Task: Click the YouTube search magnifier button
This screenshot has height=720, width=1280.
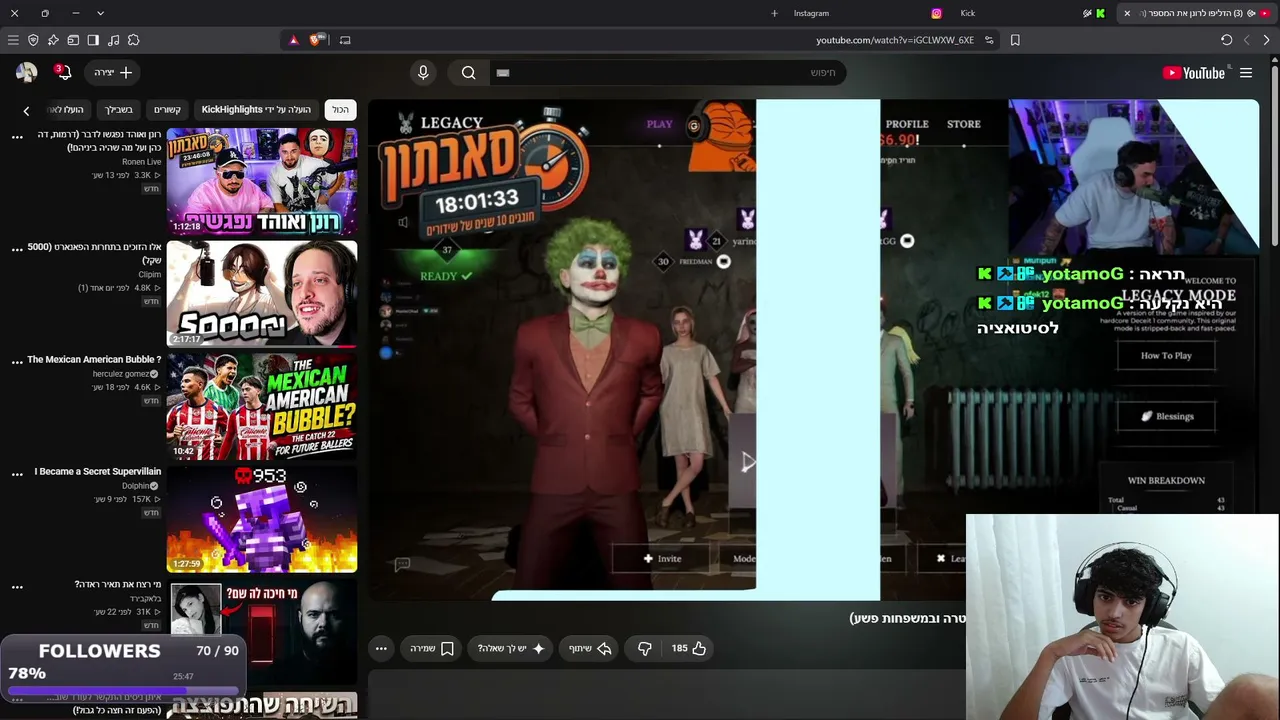Action: pos(468,72)
